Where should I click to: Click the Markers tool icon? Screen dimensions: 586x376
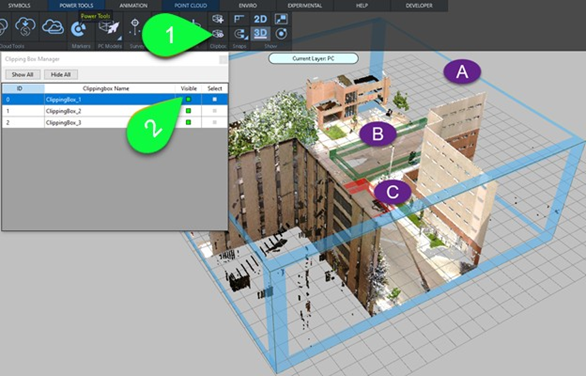79,29
